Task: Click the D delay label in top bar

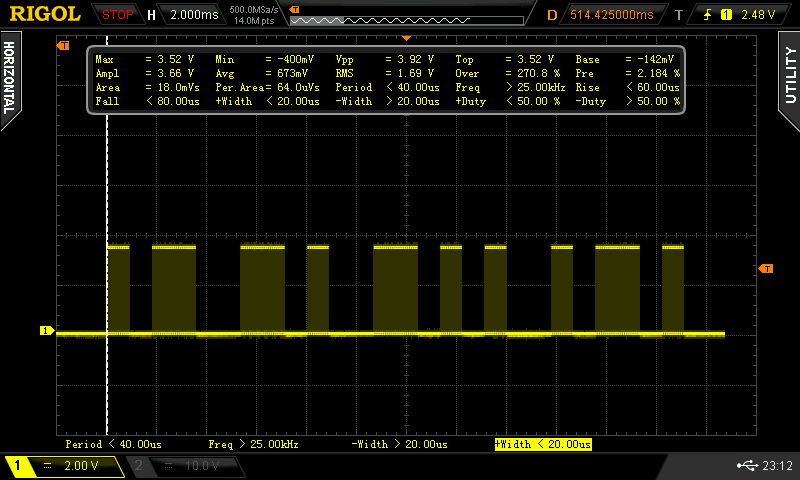Action: click(552, 15)
